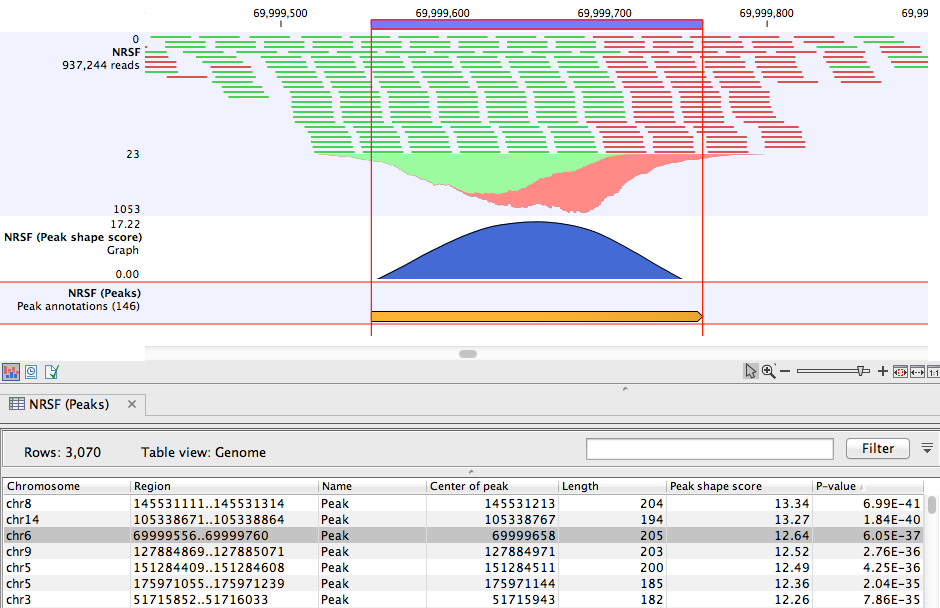Open the element info clipboard icon
This screenshot has height=608, width=940.
click(x=52, y=371)
